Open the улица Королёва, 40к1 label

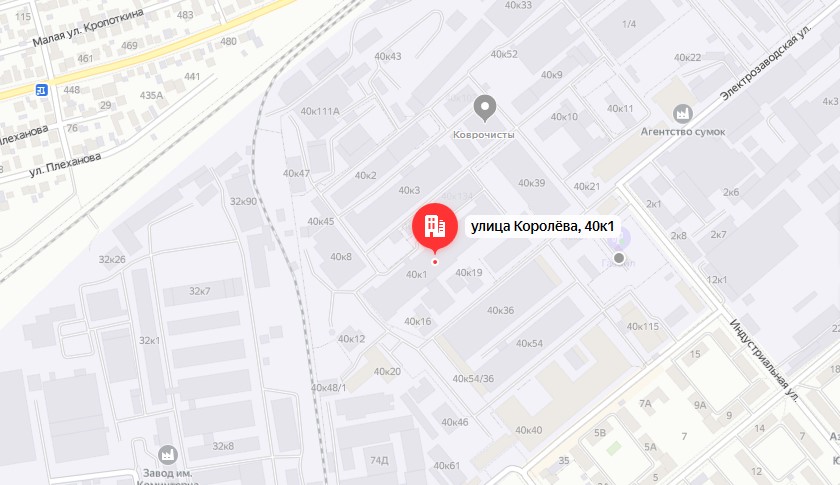pyautogui.click(x=542, y=227)
